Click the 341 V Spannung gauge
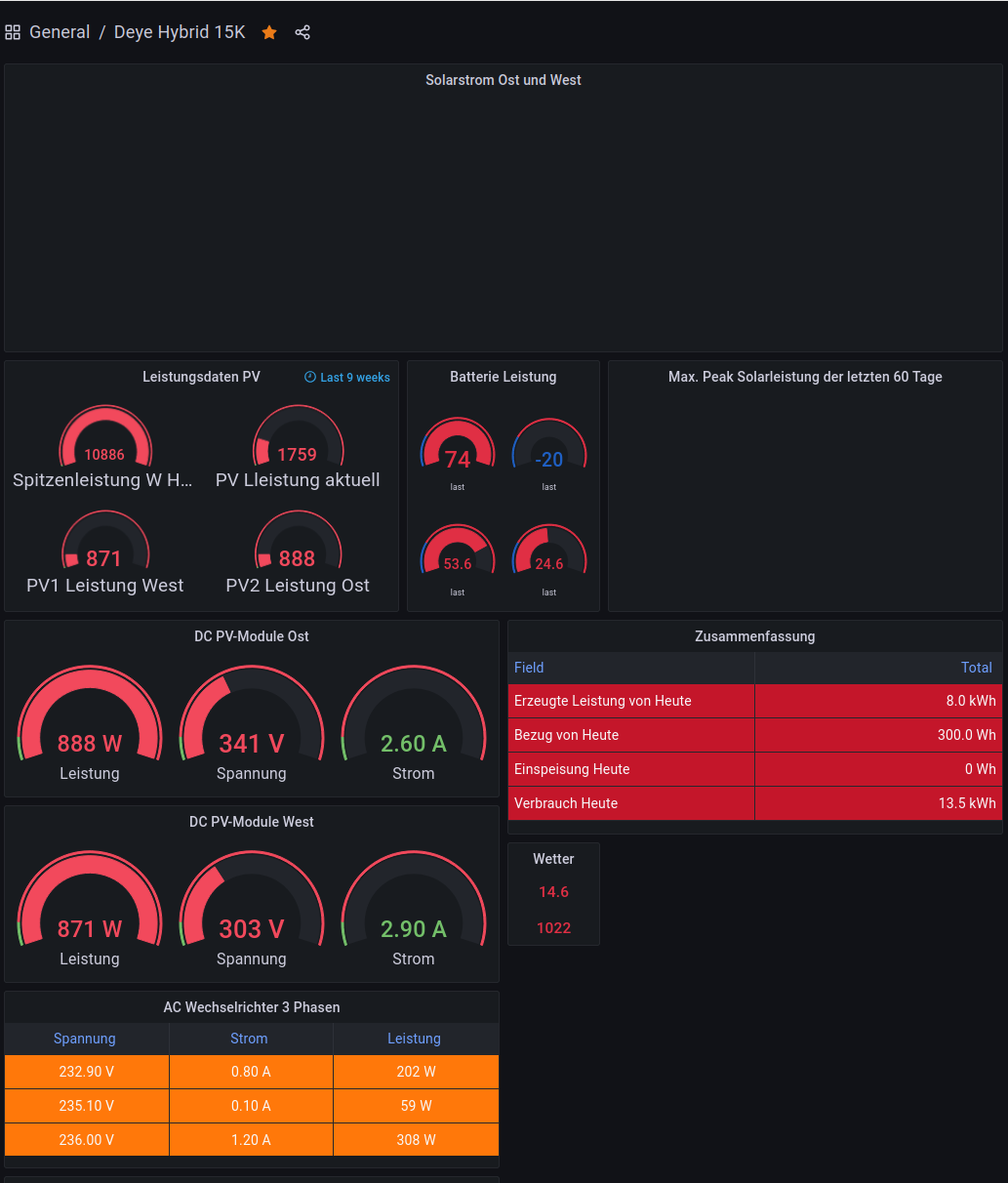This screenshot has width=1008, height=1183. click(x=252, y=717)
